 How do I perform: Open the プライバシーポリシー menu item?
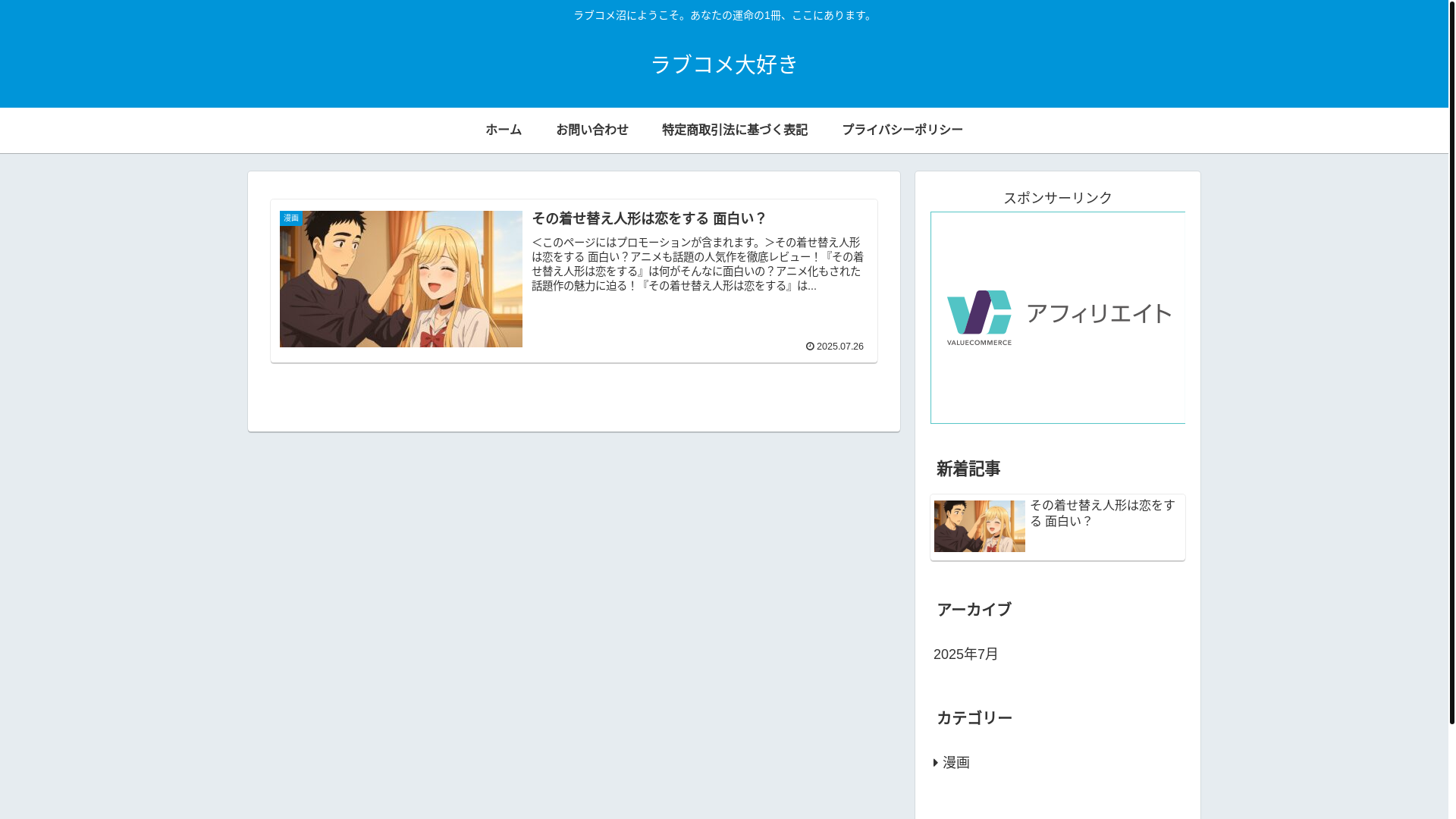(902, 130)
